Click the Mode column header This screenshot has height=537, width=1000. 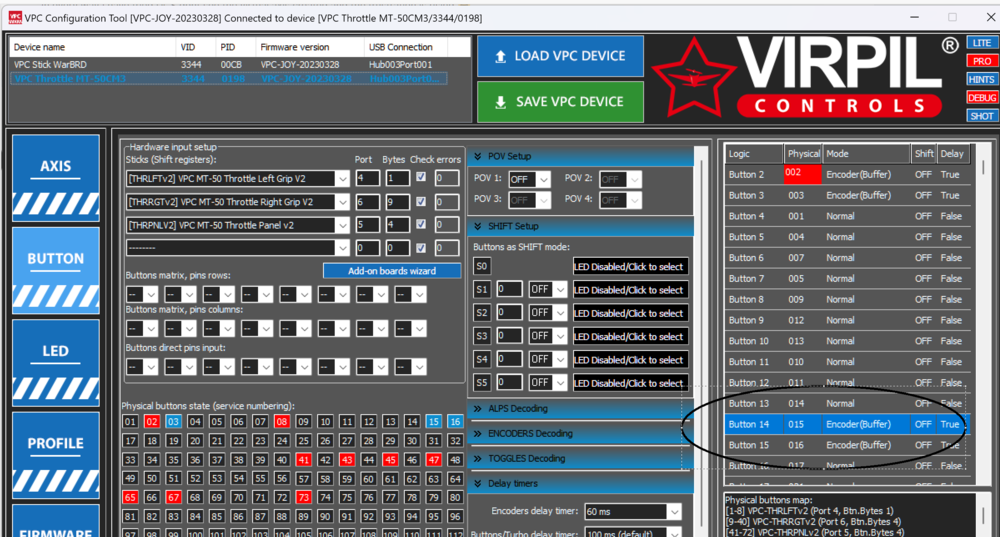[866, 154]
